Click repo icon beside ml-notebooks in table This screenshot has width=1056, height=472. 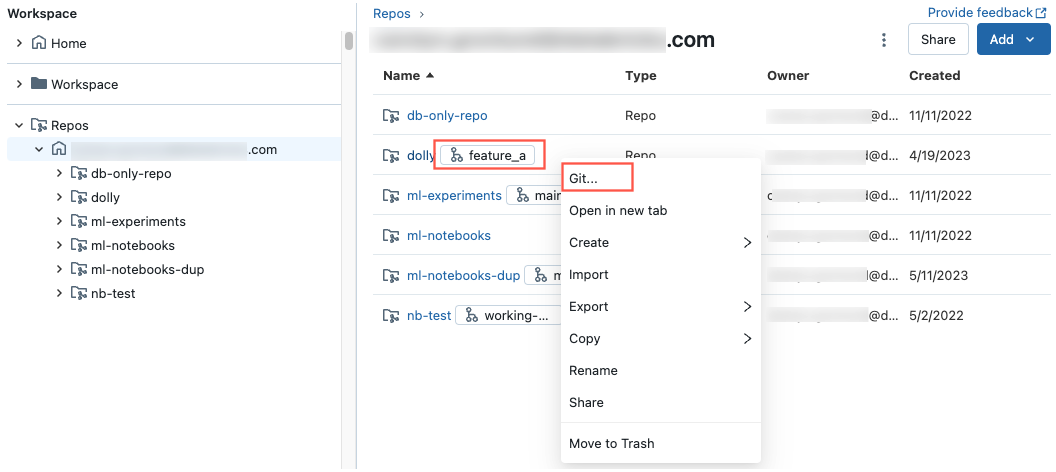(x=391, y=236)
